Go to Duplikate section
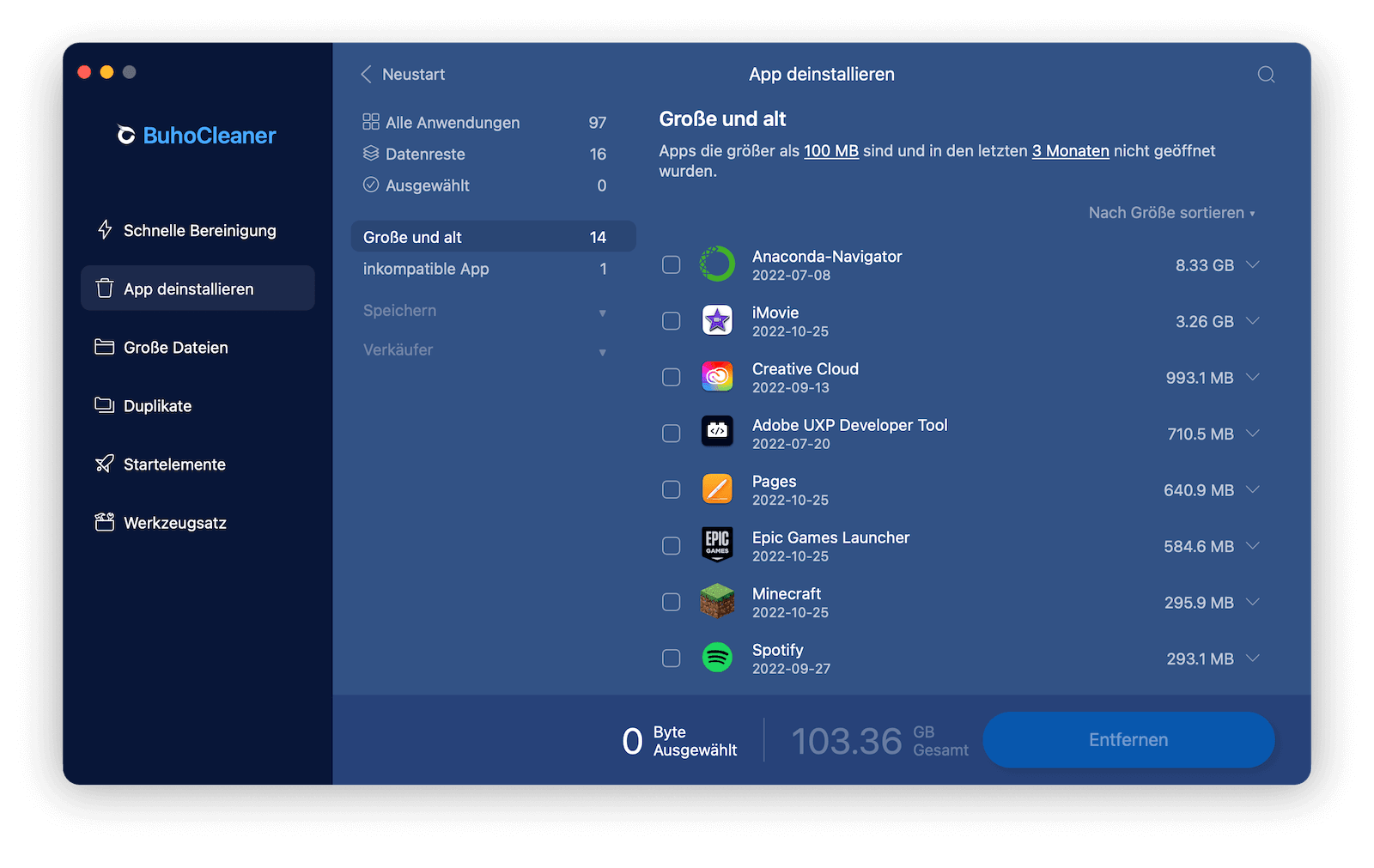This screenshot has height=868, width=1374. (198, 405)
